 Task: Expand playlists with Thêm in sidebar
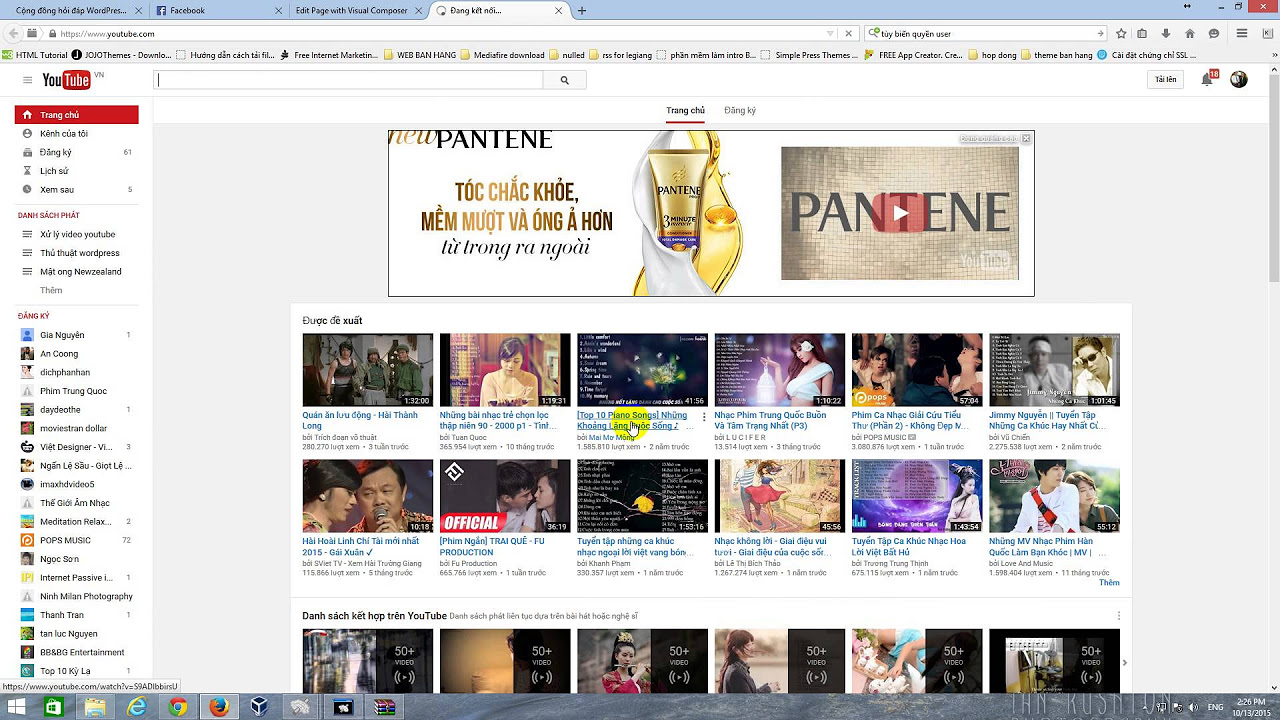coord(51,290)
